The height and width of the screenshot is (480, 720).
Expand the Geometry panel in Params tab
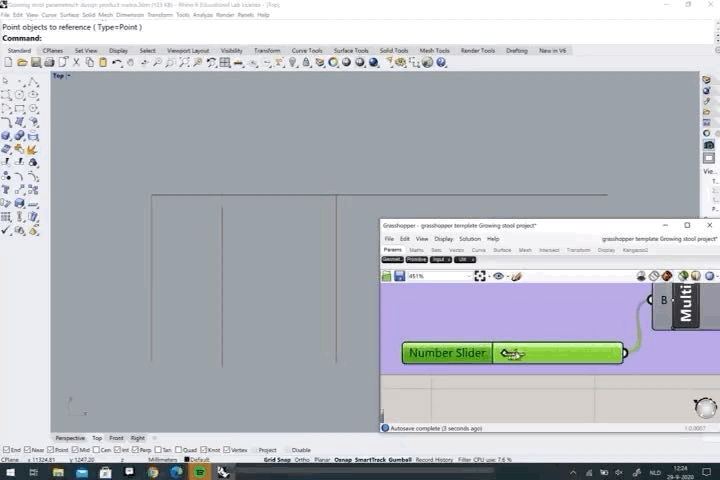tap(391, 260)
